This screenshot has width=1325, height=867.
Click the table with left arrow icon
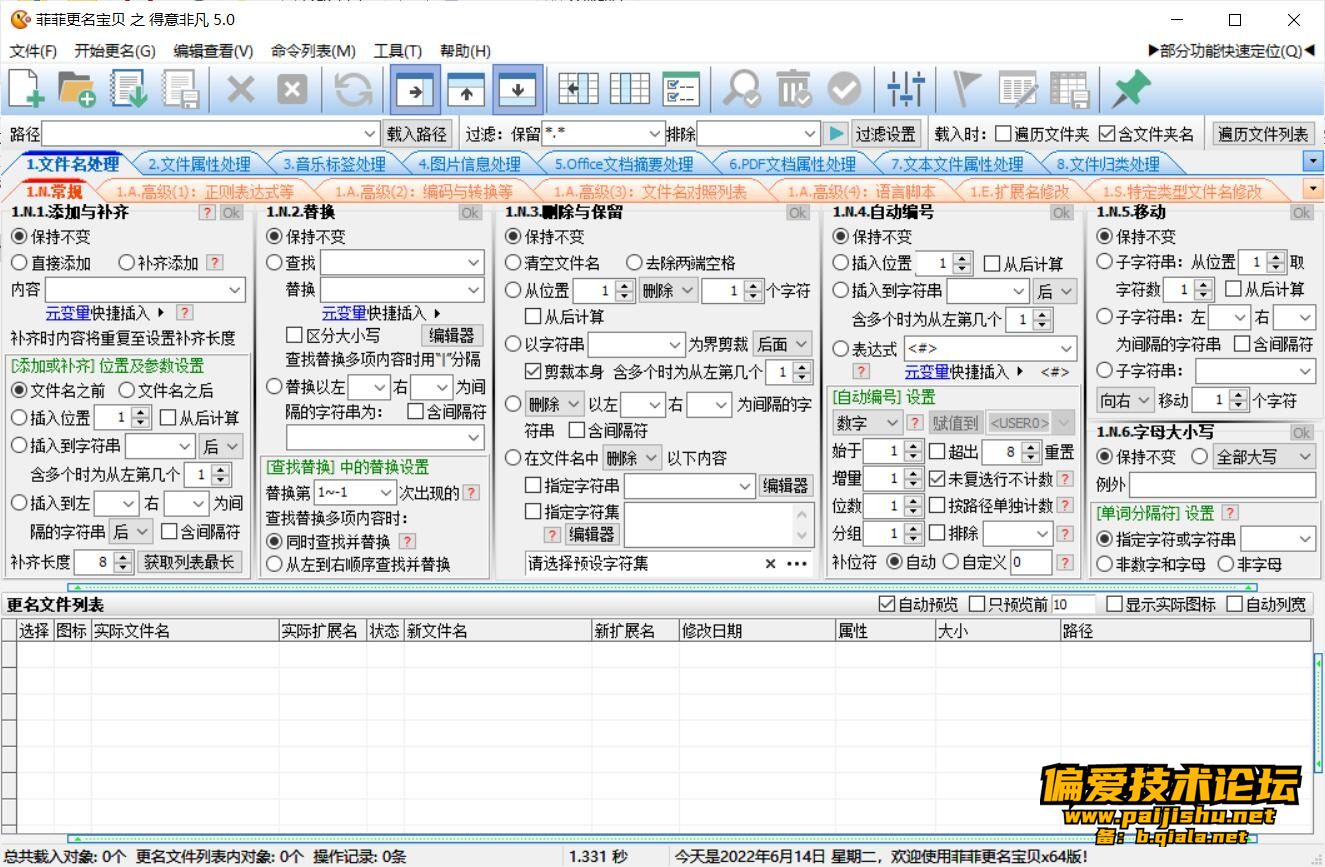577,90
